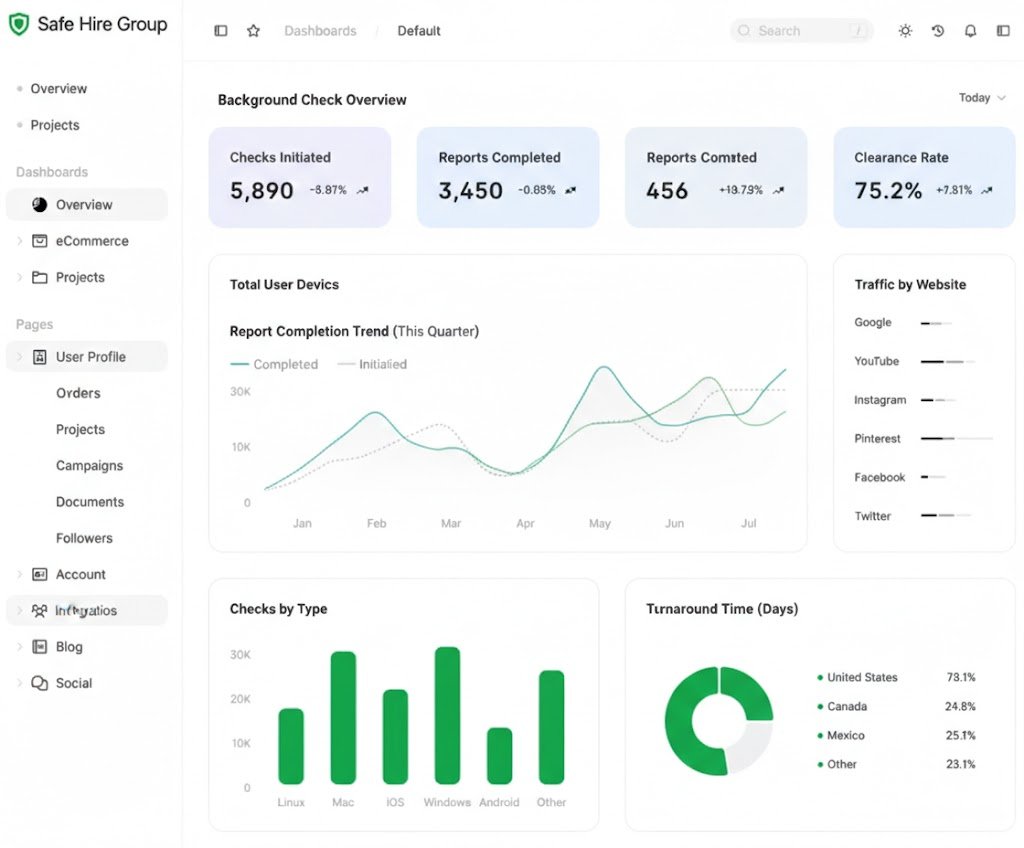Open the Checks Initiated stat card

pyautogui.click(x=299, y=177)
